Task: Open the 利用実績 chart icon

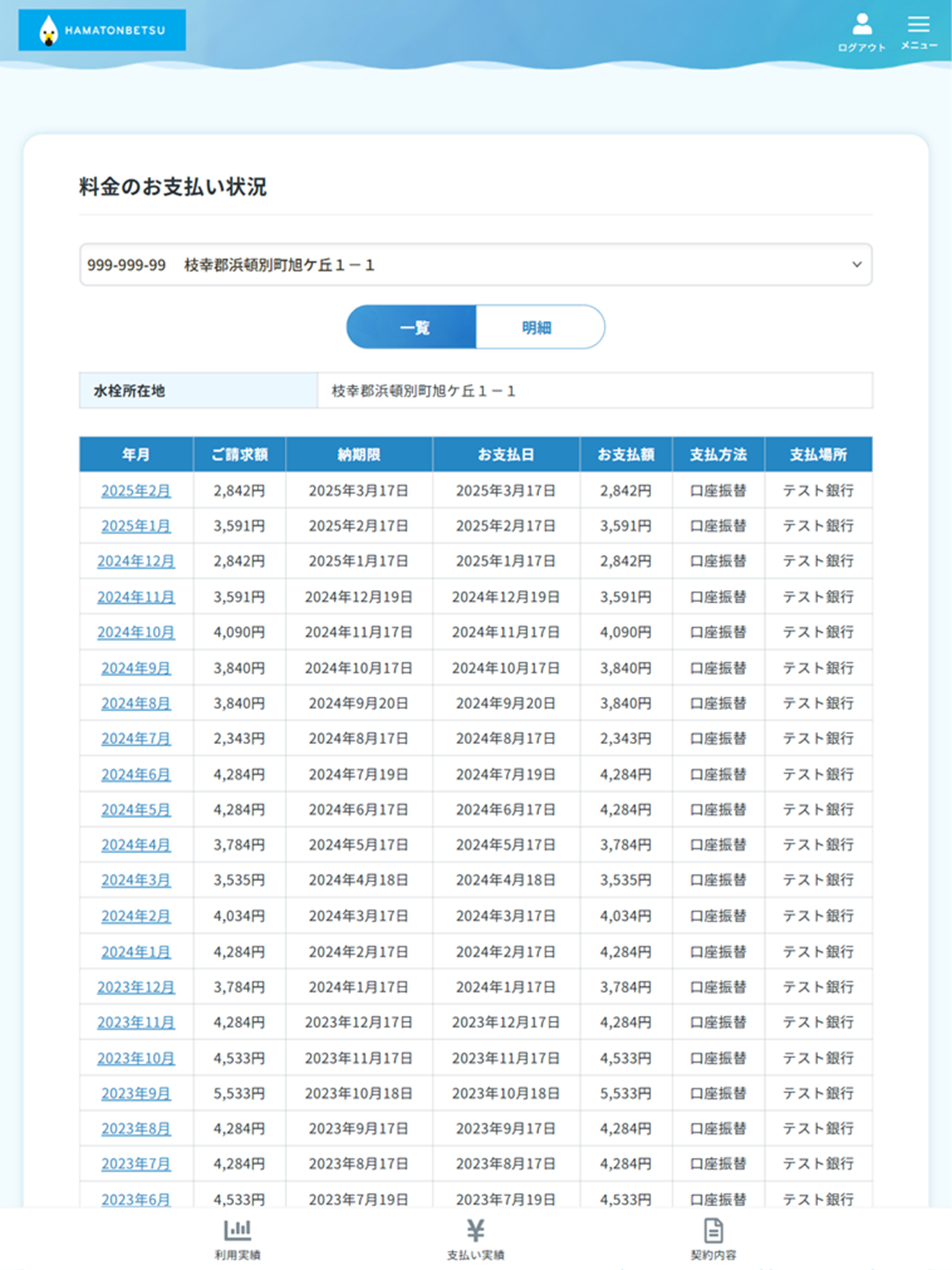Action: (x=238, y=1230)
